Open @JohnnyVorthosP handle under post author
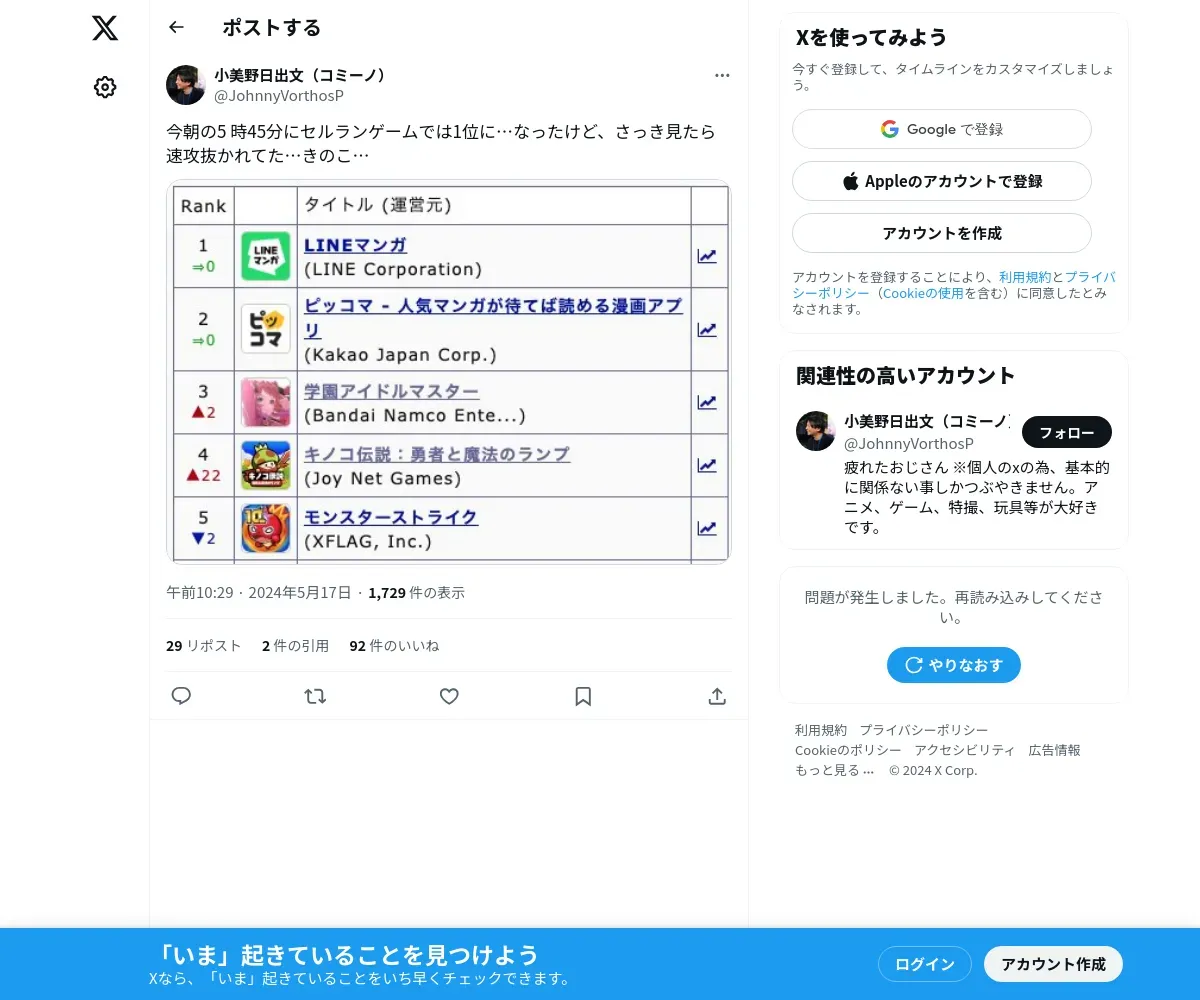 pyautogui.click(x=279, y=96)
